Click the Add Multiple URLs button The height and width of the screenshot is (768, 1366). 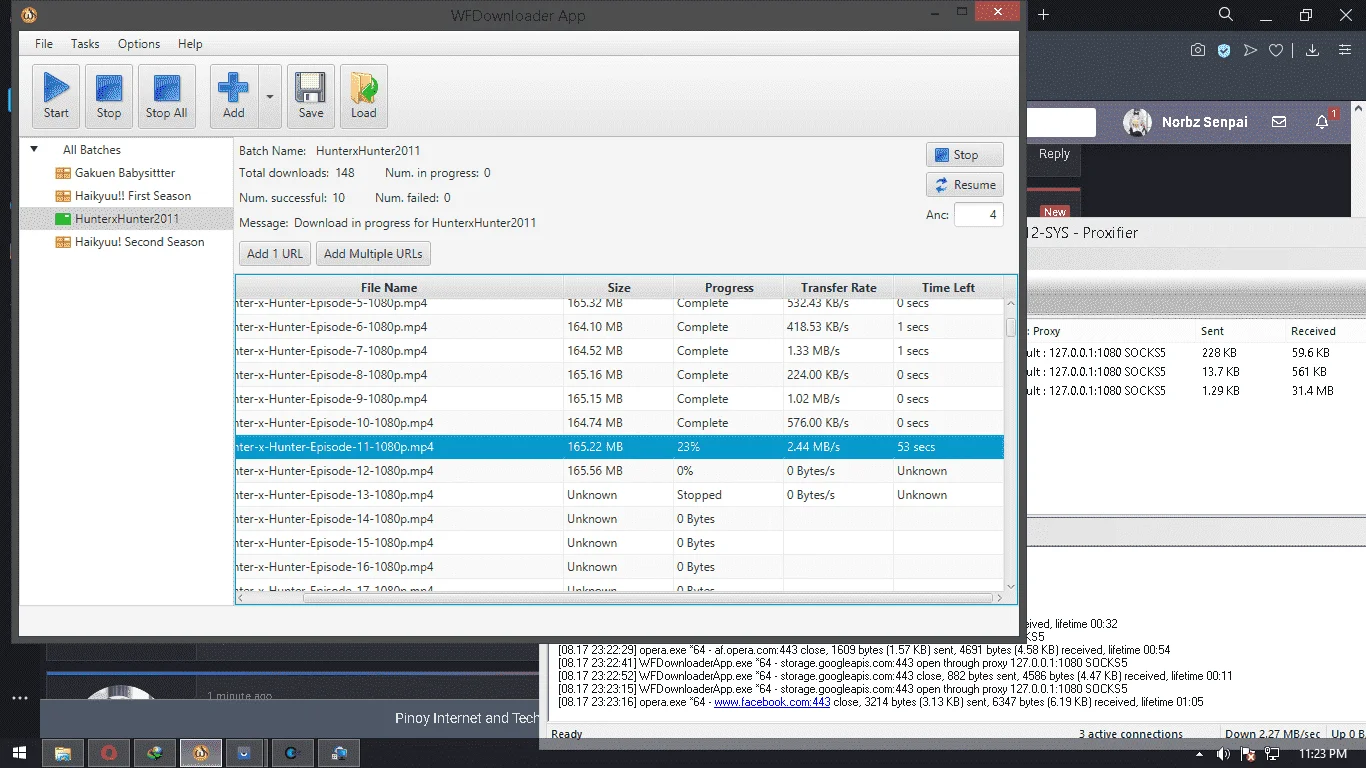click(373, 254)
